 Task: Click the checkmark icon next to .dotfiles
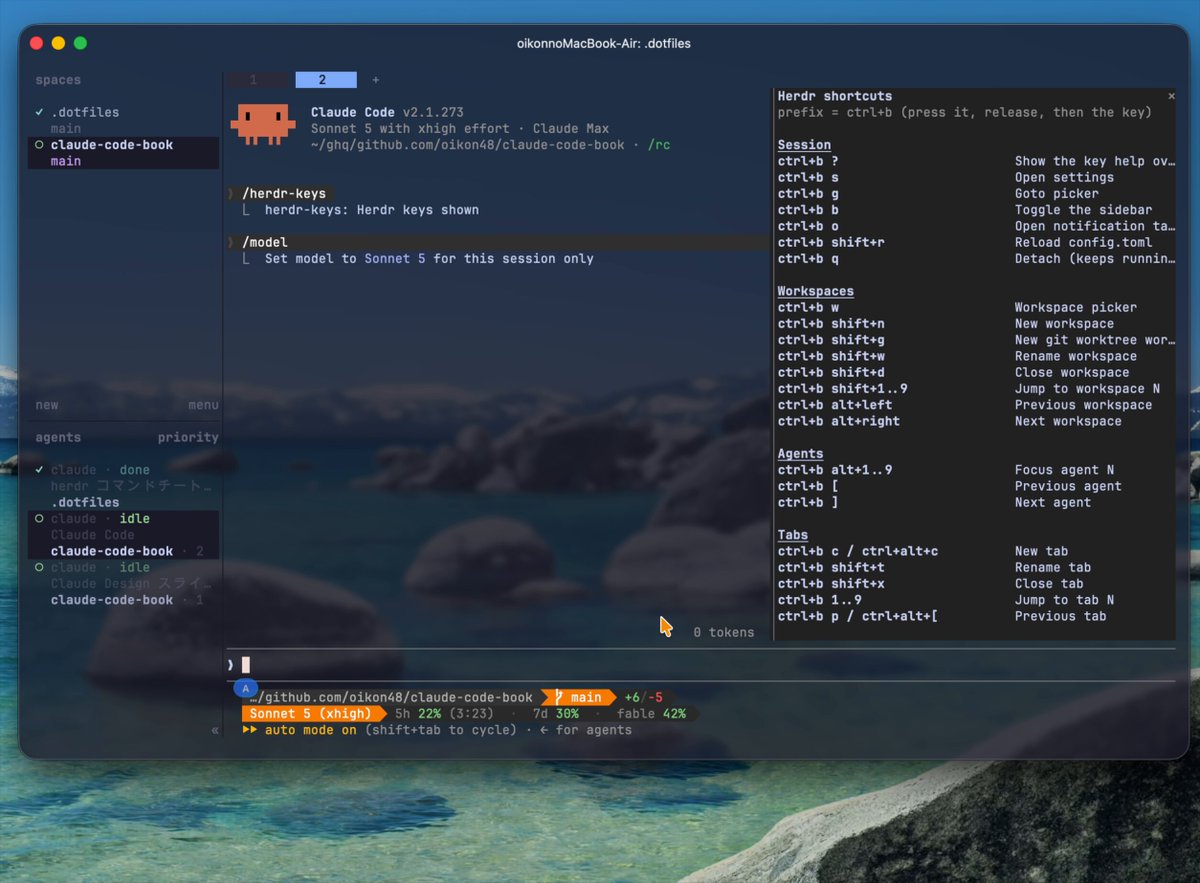(39, 112)
